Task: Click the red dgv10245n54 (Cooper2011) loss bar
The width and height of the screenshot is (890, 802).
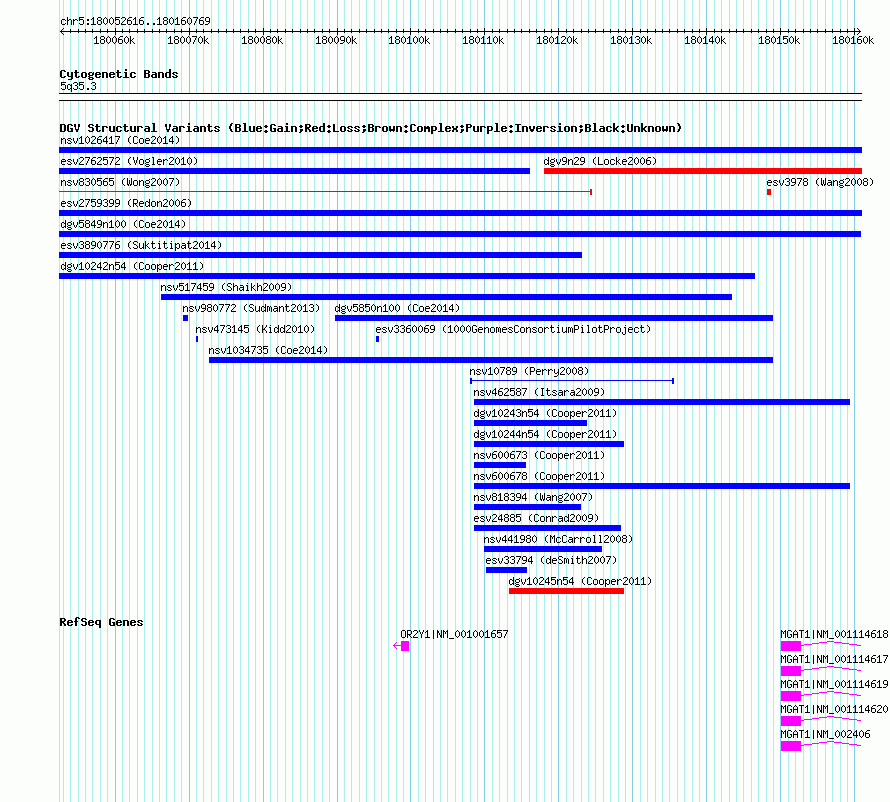Action: (x=566, y=591)
